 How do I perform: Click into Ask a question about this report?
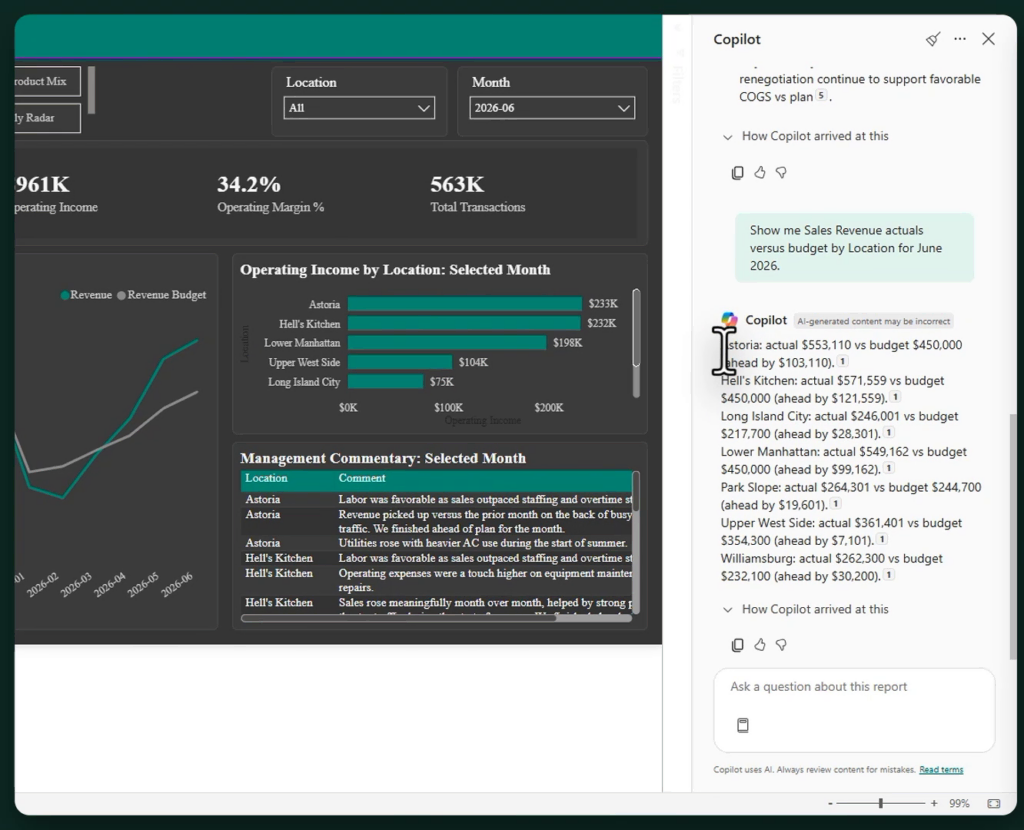click(854, 687)
